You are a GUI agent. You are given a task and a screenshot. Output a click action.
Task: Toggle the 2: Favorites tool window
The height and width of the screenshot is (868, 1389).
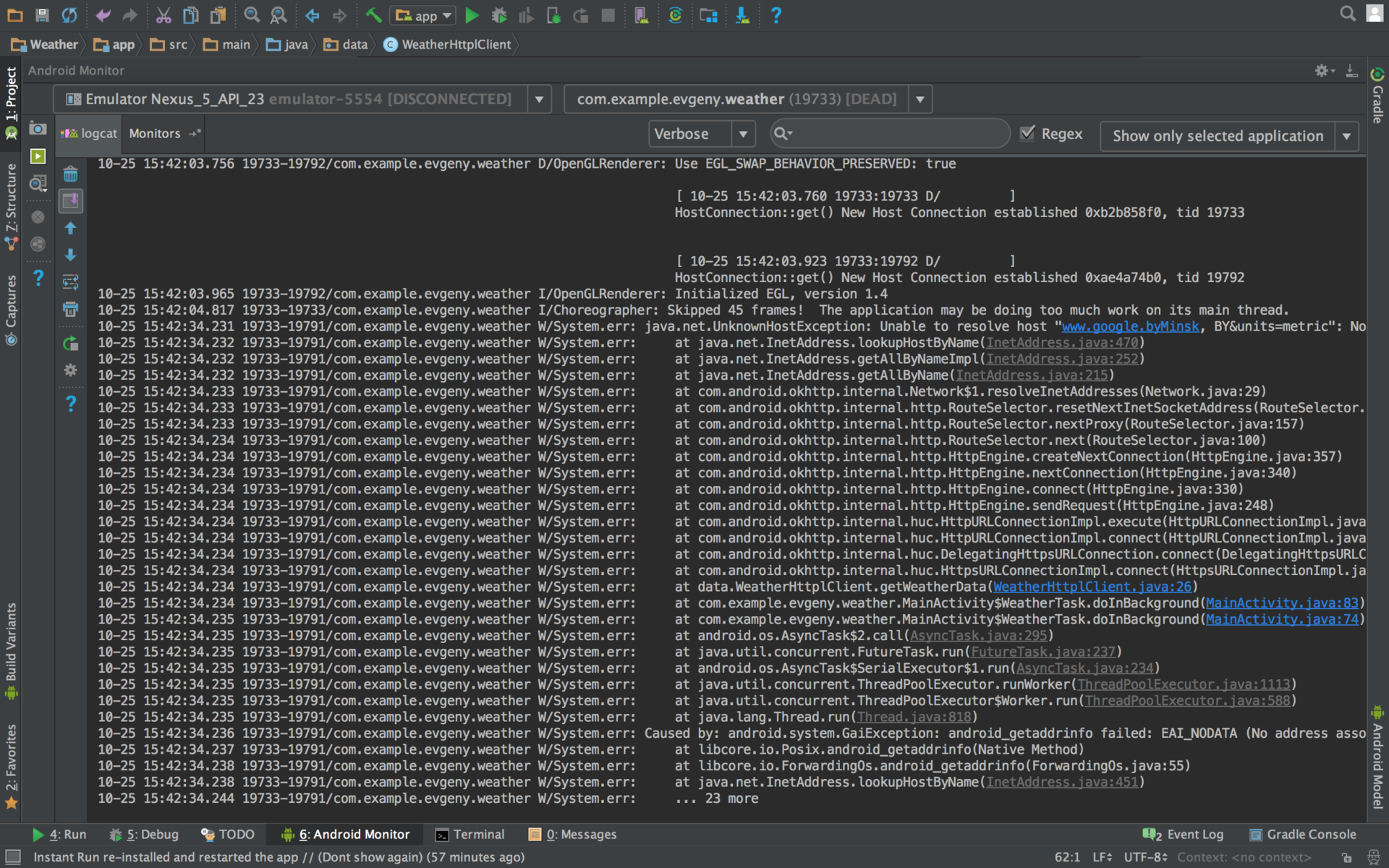coord(11,767)
